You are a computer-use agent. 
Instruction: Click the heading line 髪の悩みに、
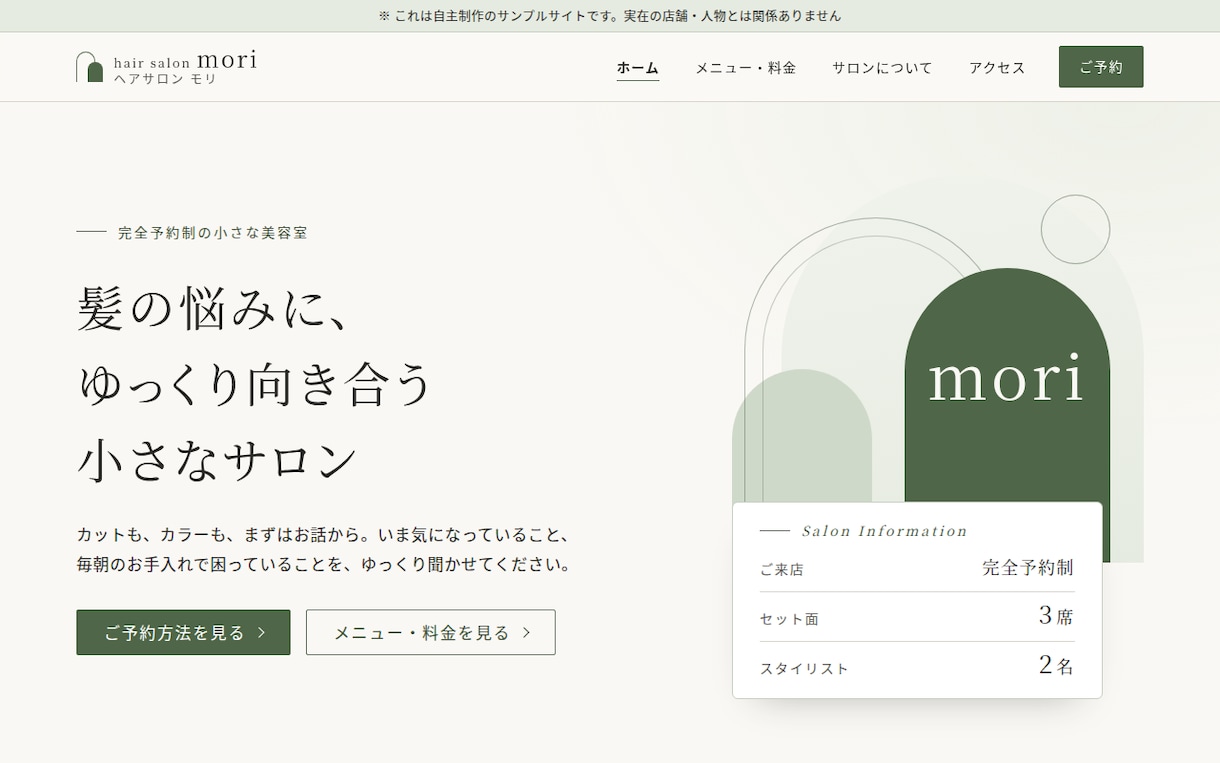[x=214, y=309]
